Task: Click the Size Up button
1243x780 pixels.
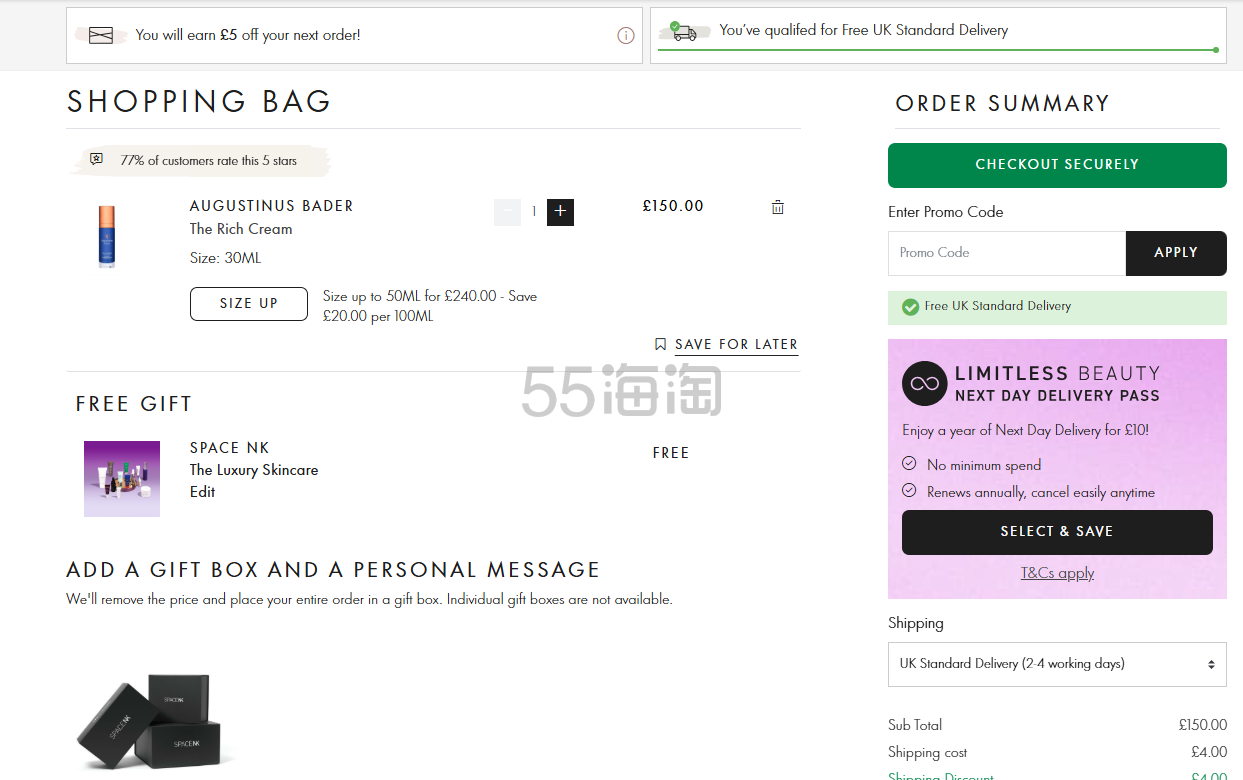Action: 249,304
